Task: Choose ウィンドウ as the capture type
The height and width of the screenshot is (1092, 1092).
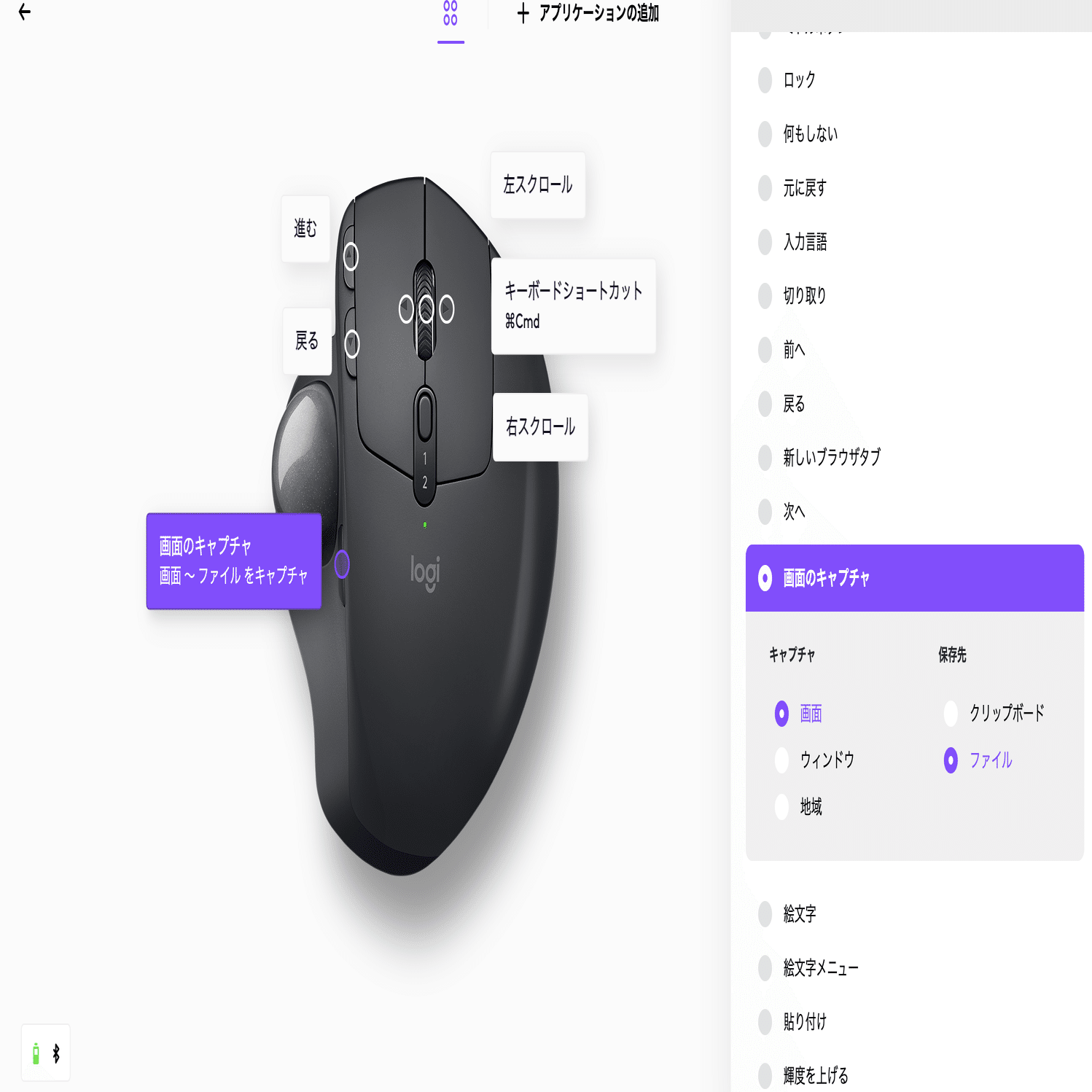Action: tap(815, 760)
